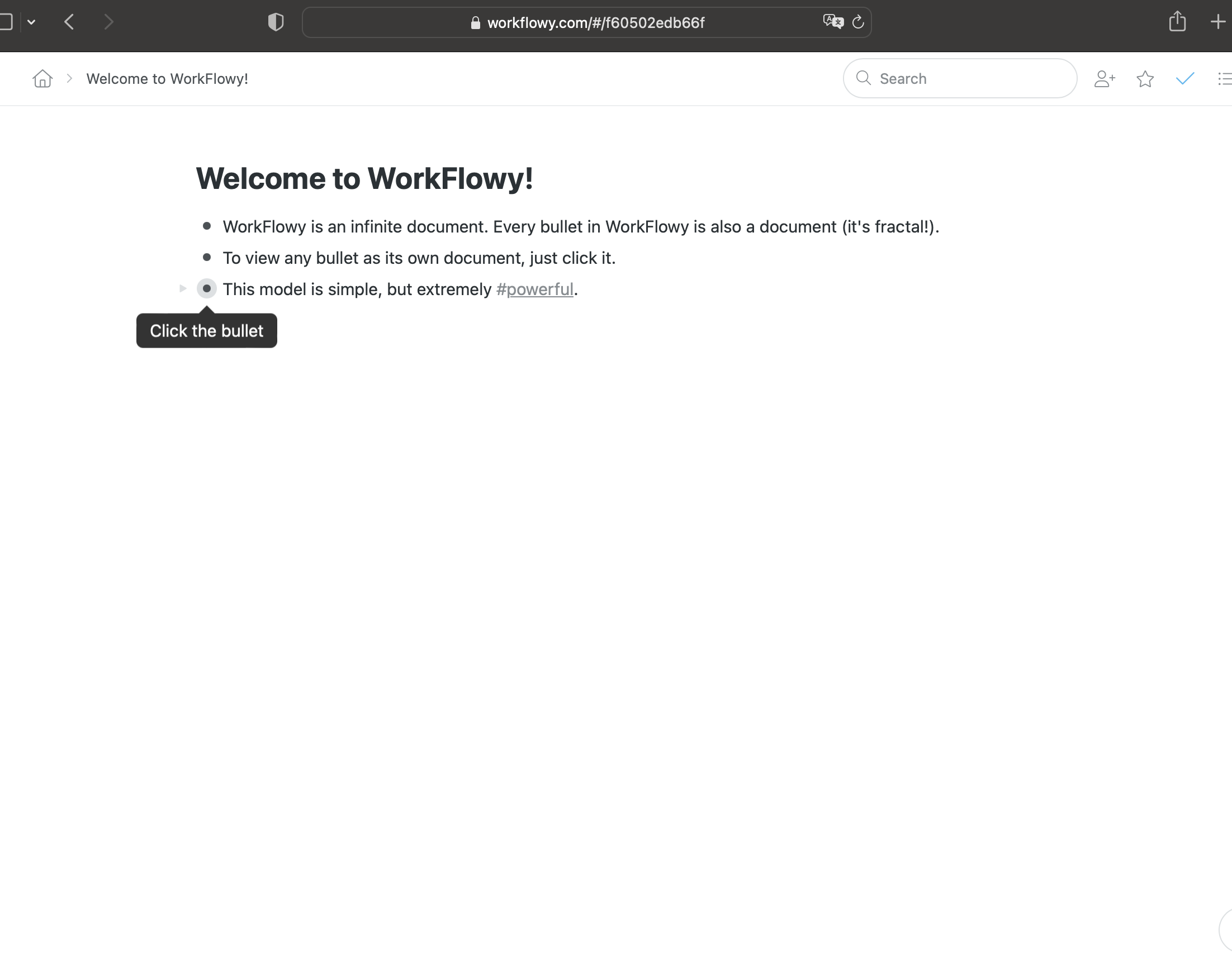The image size is (1232, 958).
Task: Open the list menu icon at top right
Action: point(1224,78)
